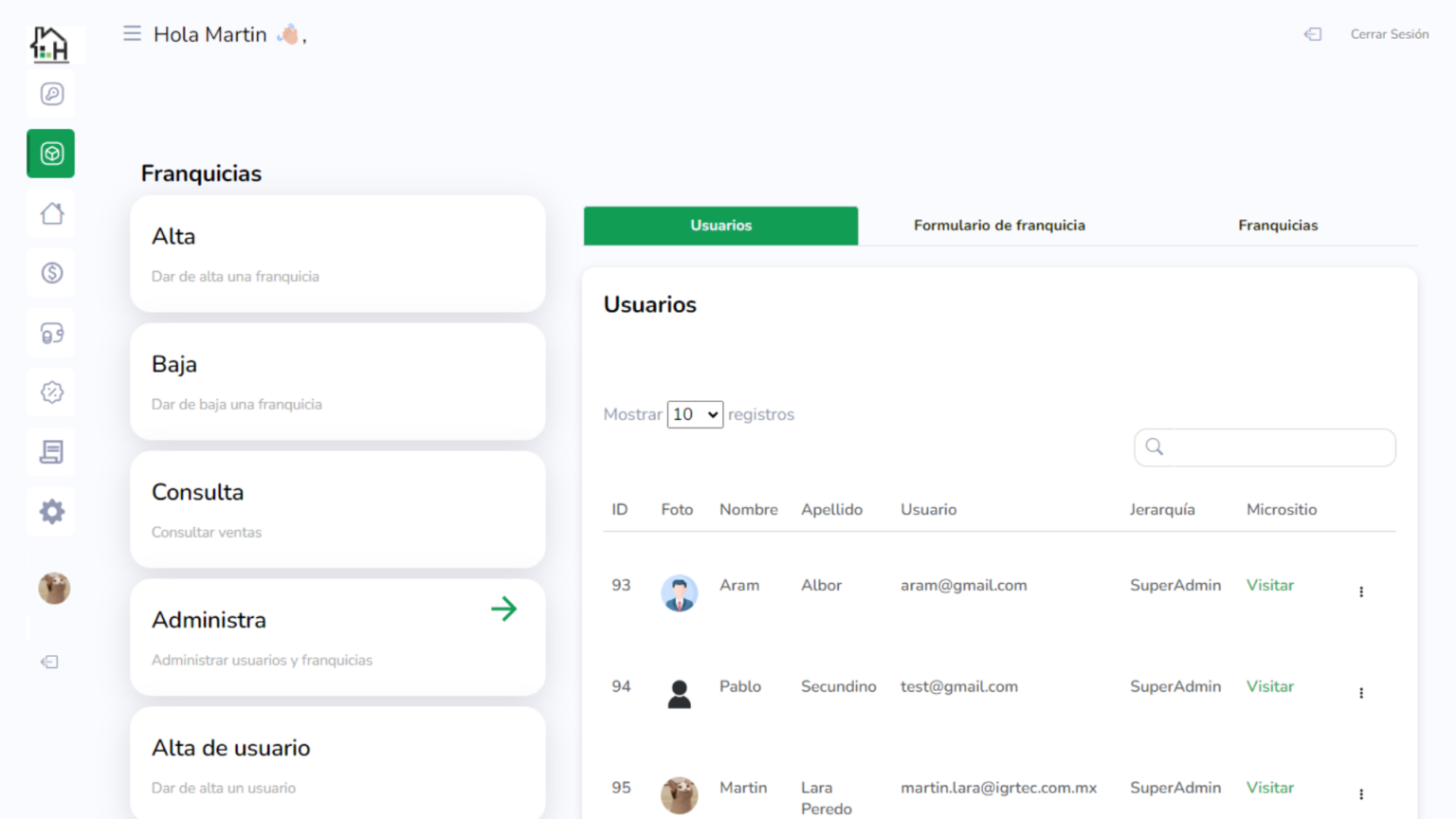Open the home icon in the sidebar
Image resolution: width=1456 pixels, height=819 pixels.
pyautogui.click(x=52, y=213)
